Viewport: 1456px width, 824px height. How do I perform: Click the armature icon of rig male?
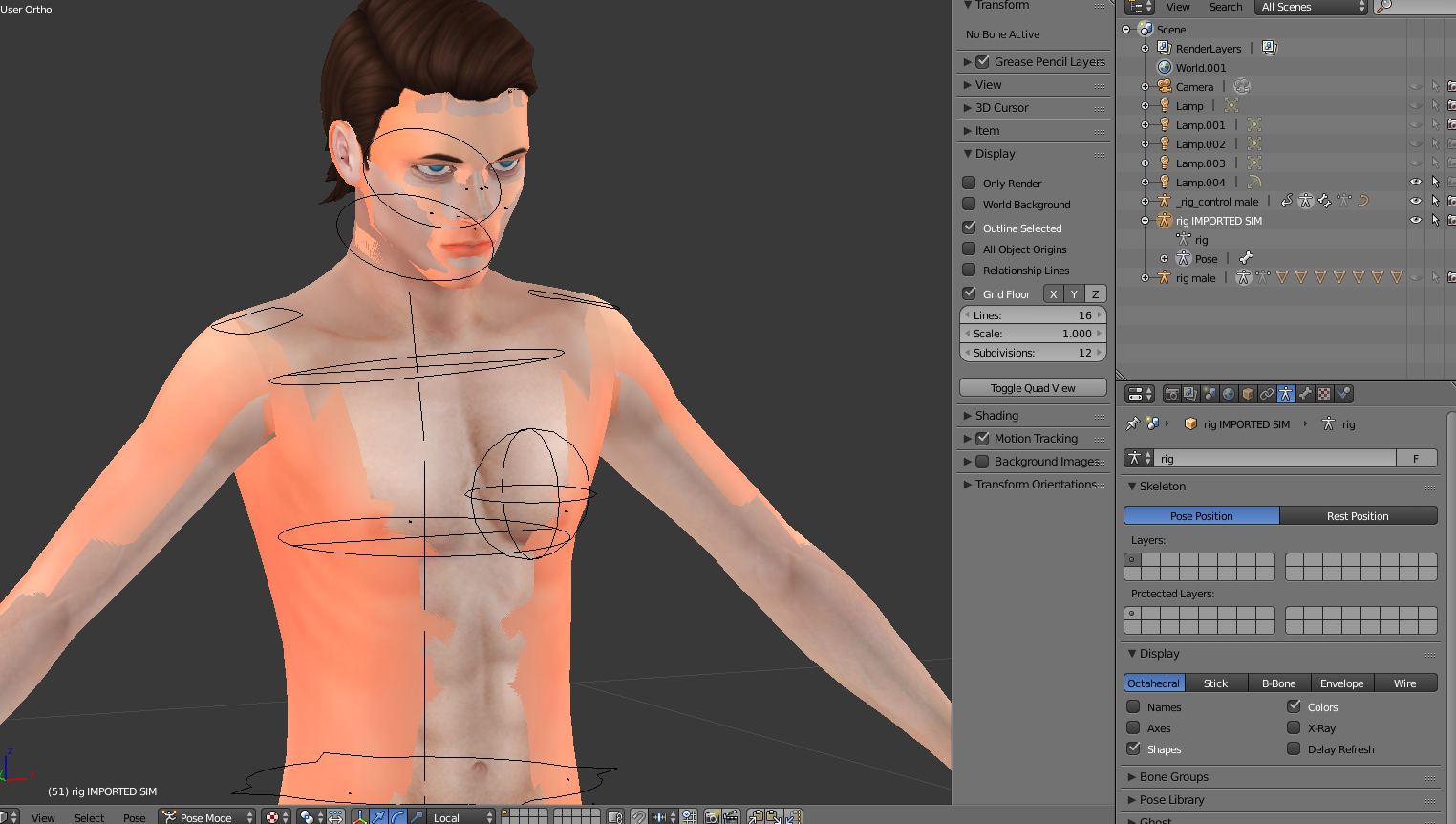pyautogui.click(x=1165, y=277)
